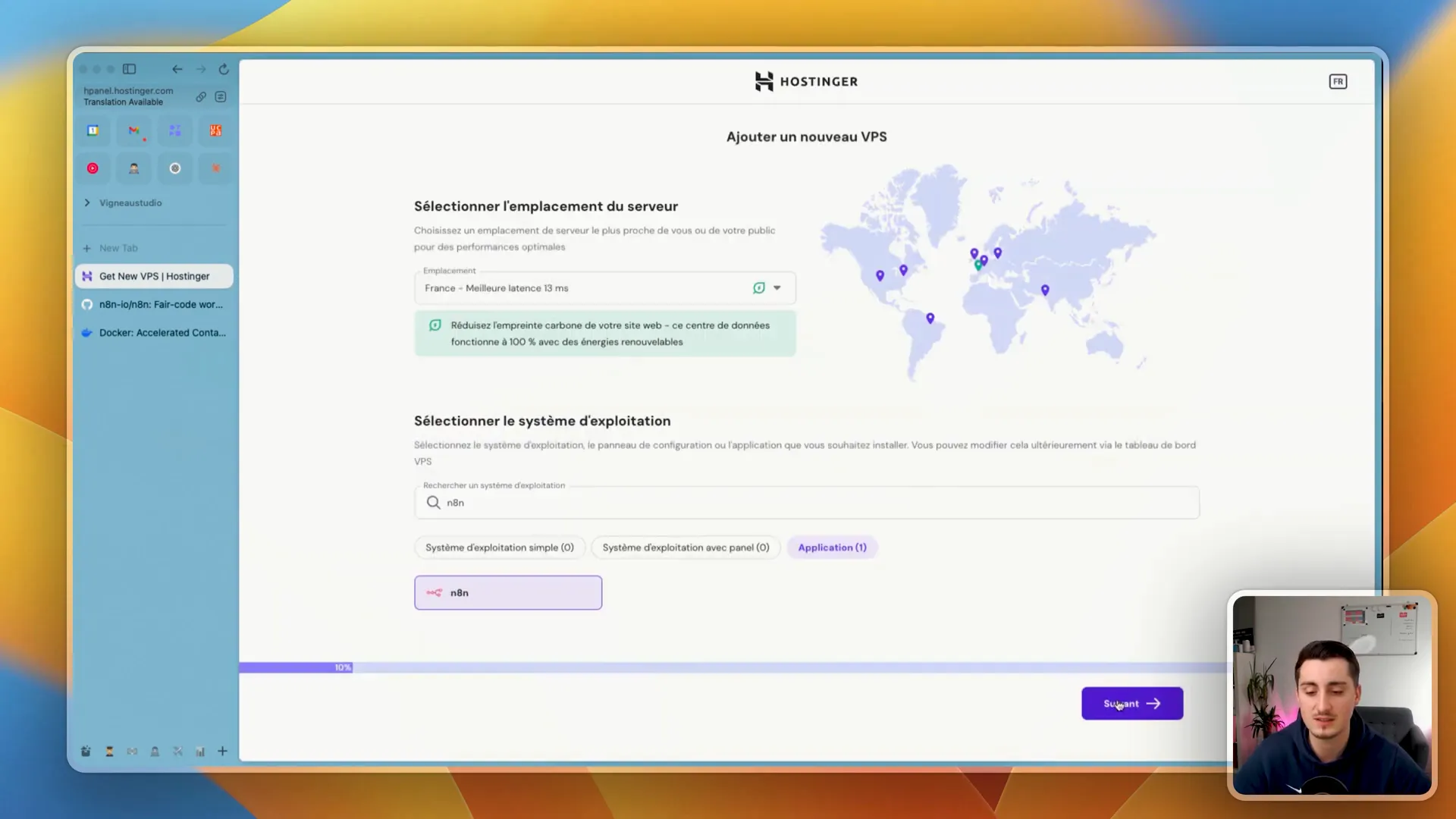Screen dimensions: 1456x819
Task: Click the magnifier icon in OS search
Action: pyautogui.click(x=433, y=503)
